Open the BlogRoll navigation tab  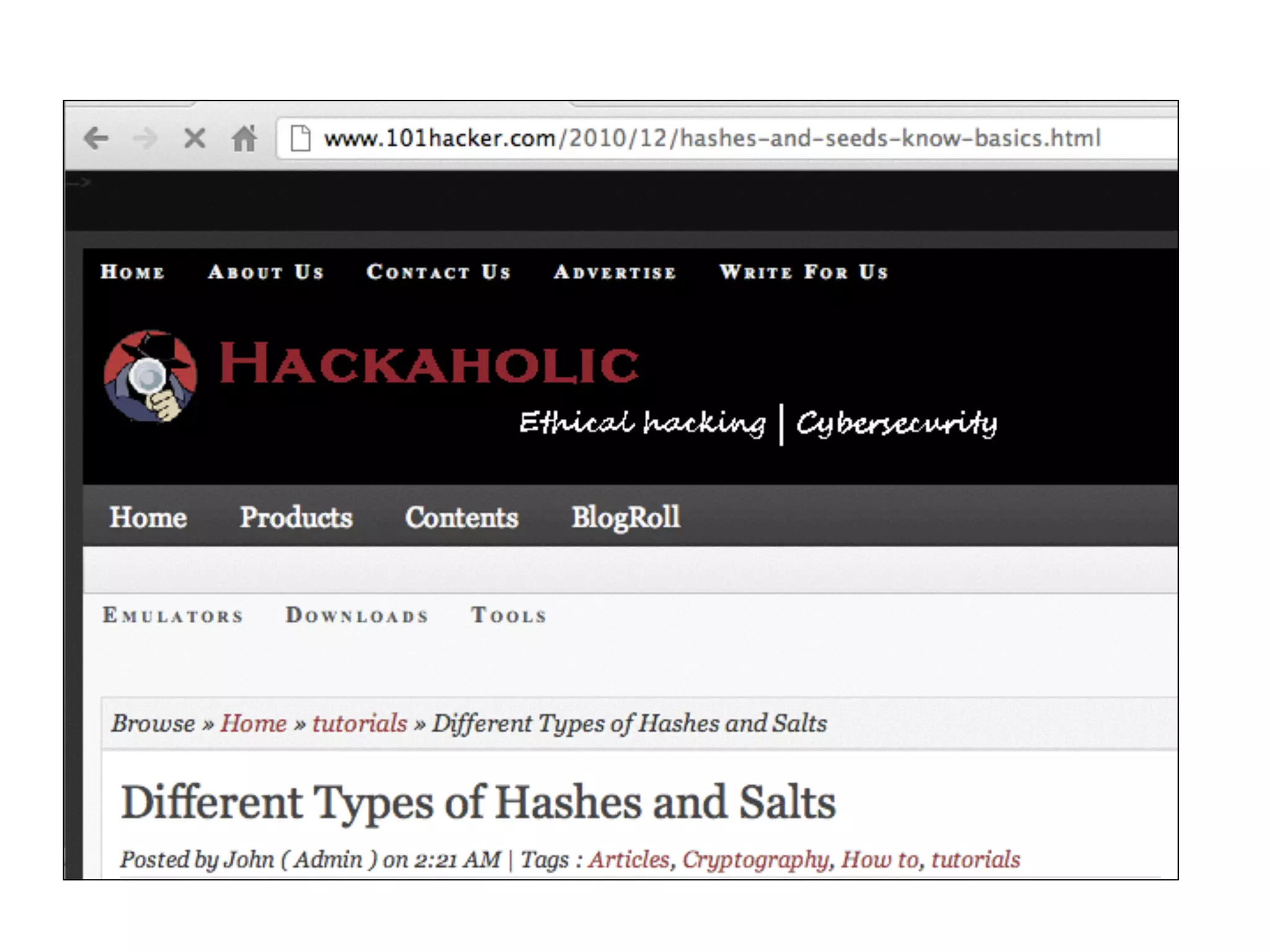(625, 517)
